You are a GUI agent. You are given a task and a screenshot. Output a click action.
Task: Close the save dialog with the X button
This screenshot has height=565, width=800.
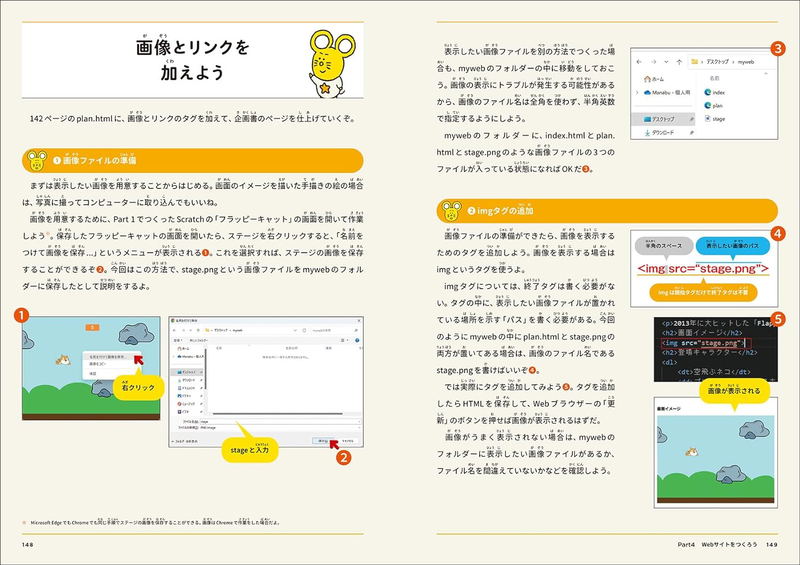359,321
